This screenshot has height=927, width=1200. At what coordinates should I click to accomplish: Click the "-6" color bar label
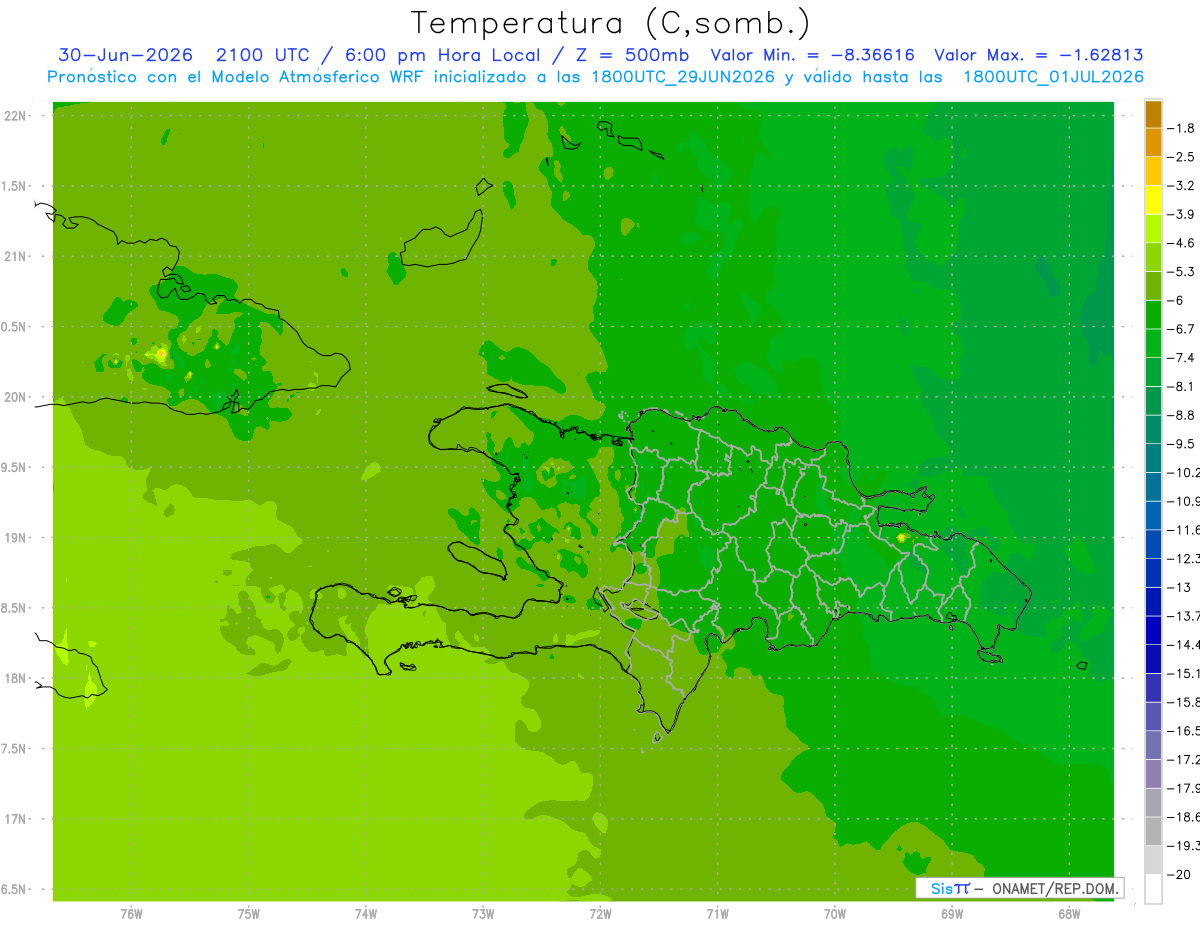coord(1176,300)
